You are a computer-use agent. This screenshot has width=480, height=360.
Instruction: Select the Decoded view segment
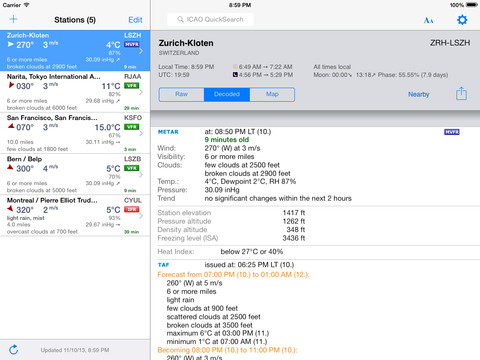tap(227, 94)
